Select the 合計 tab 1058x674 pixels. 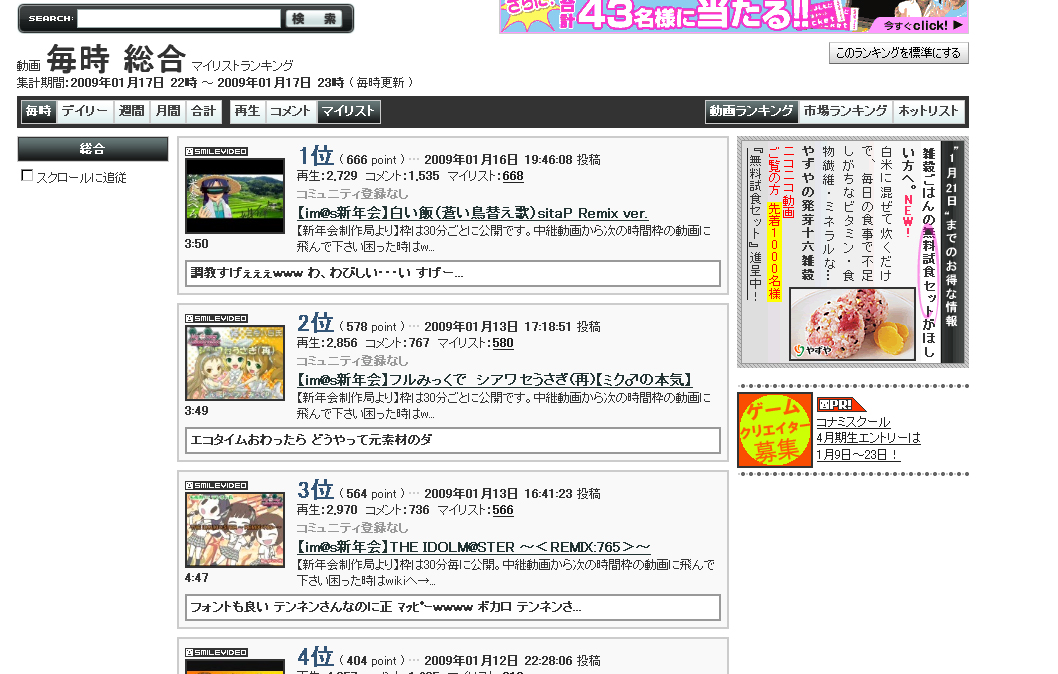tap(203, 111)
